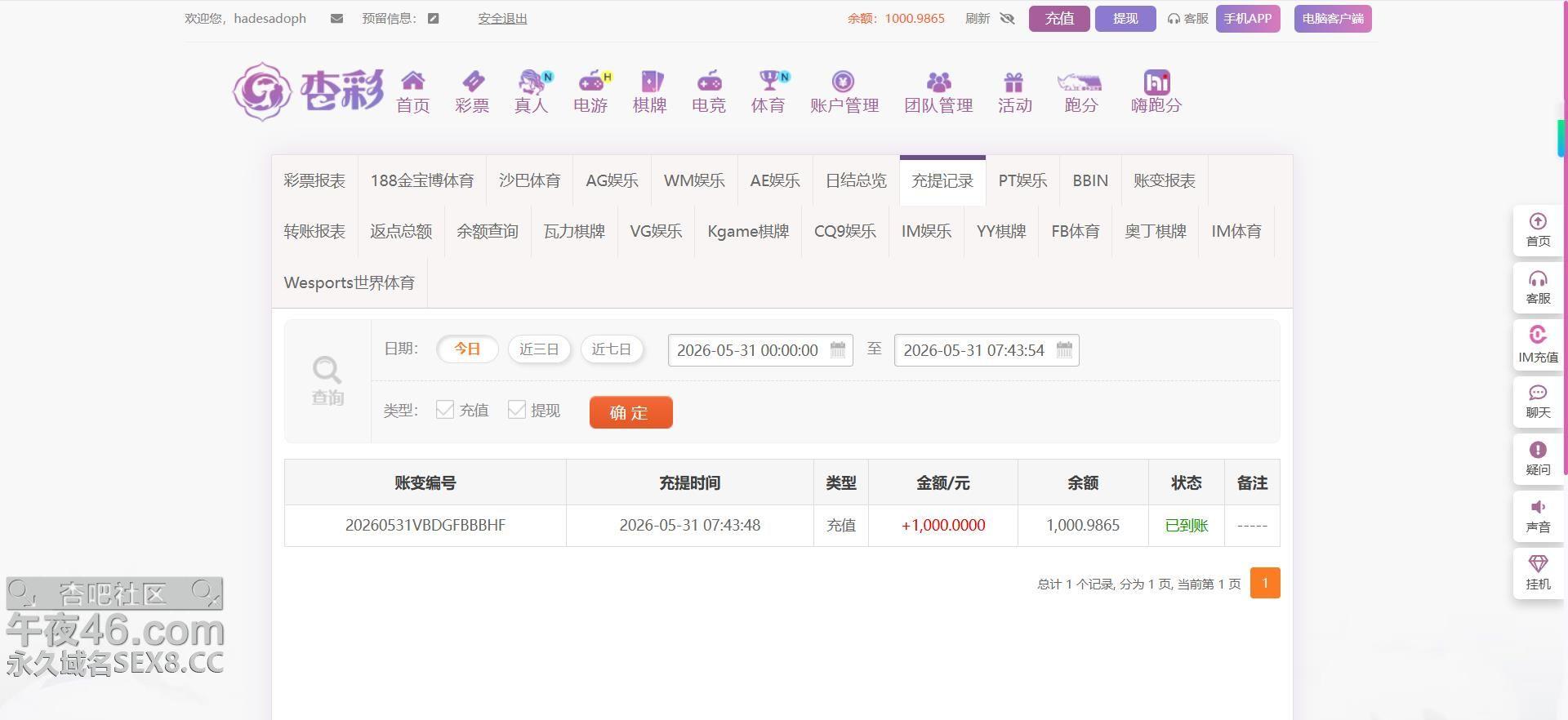Click the 已到账 status cell
The image size is (1568, 720).
1187,525
